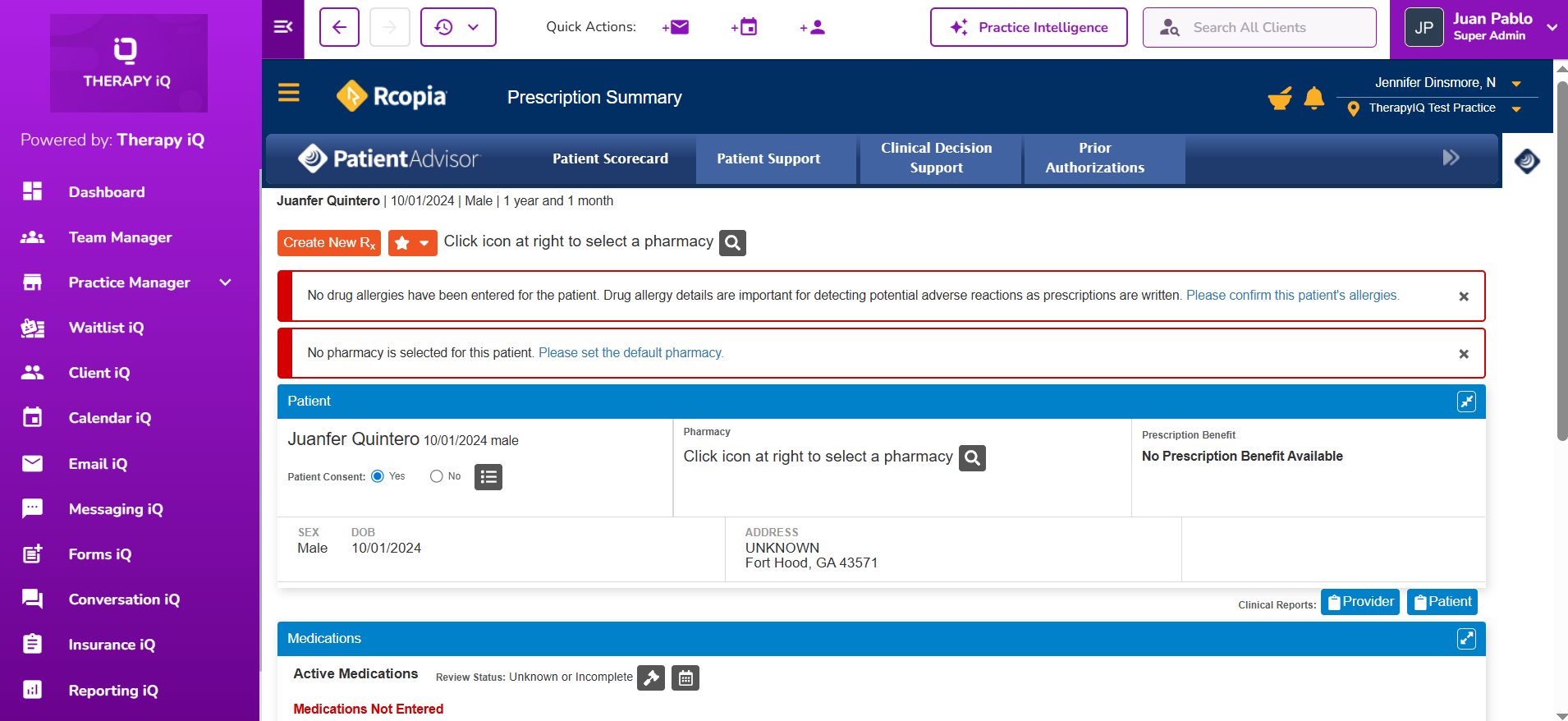The height and width of the screenshot is (721, 1568).
Task: Click the Messaging iQ chat icon
Action: point(33,509)
